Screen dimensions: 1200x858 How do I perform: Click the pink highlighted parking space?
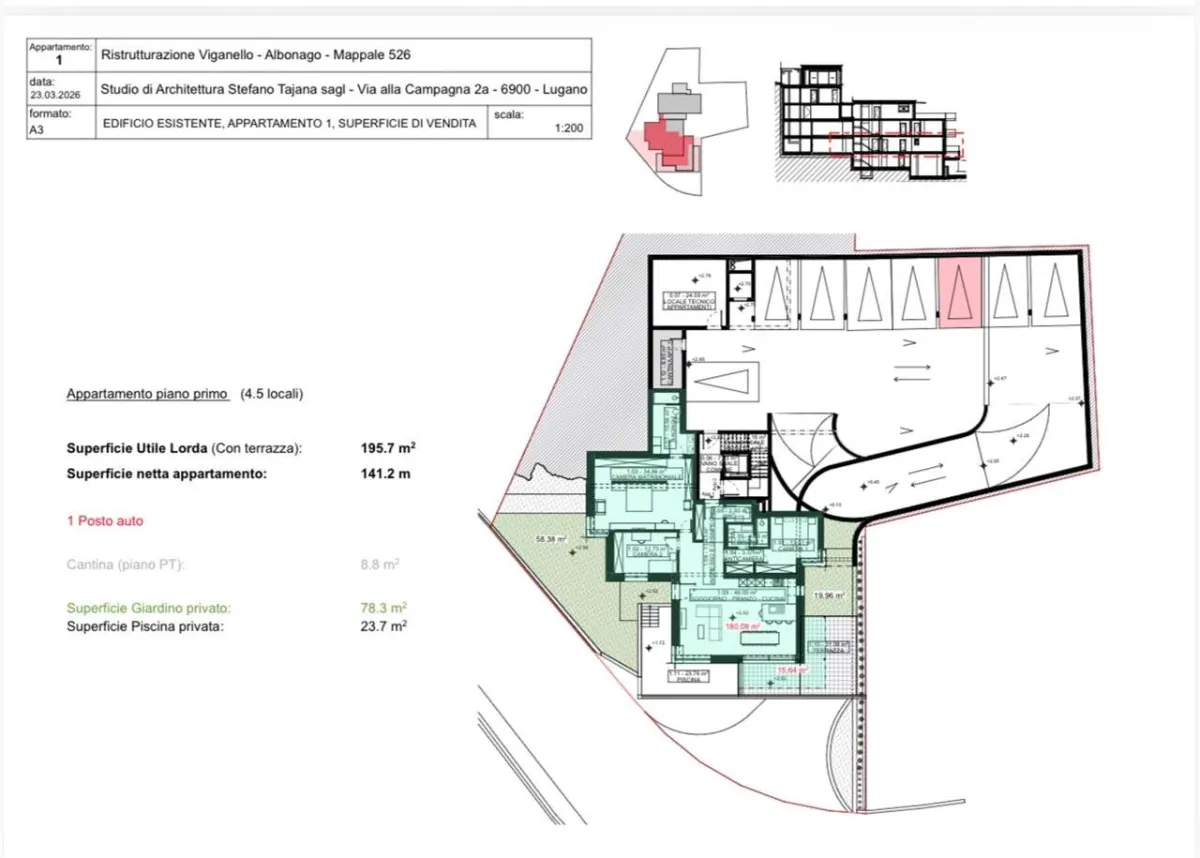(x=959, y=293)
